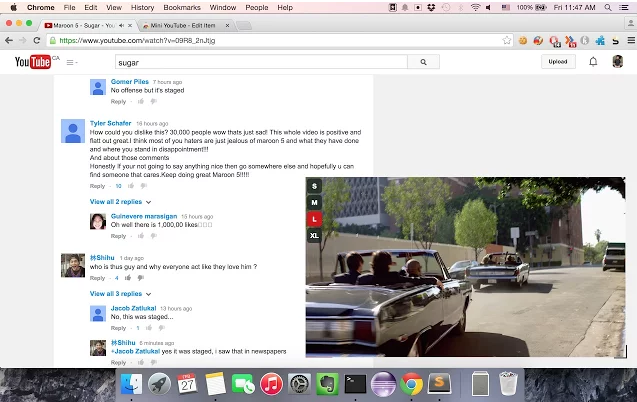Screen dimensions: 637x402
Task: Open Sublime Text from the dock
Action: tap(439, 383)
